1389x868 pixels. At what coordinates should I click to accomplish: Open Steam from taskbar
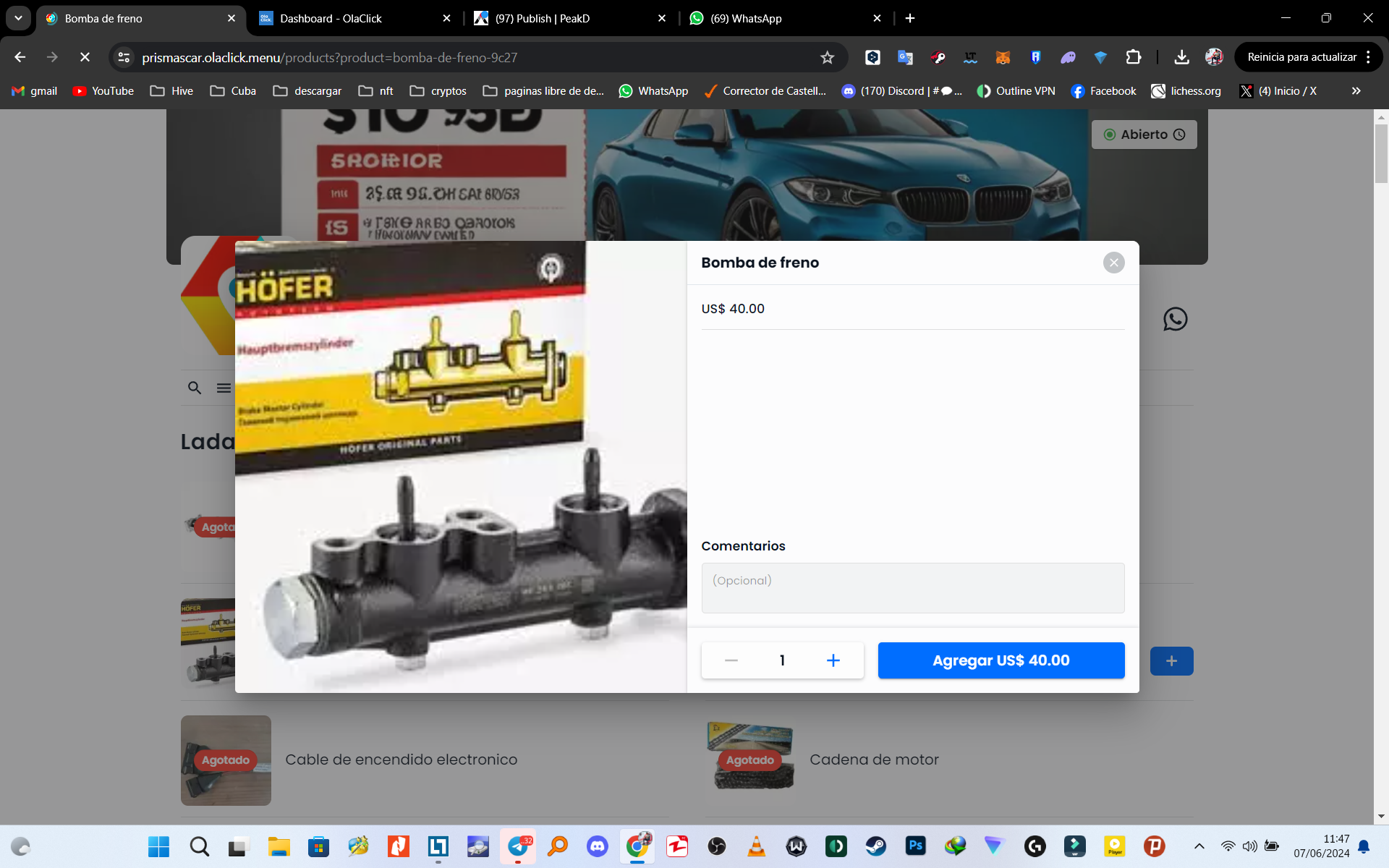pyautogui.click(x=876, y=846)
